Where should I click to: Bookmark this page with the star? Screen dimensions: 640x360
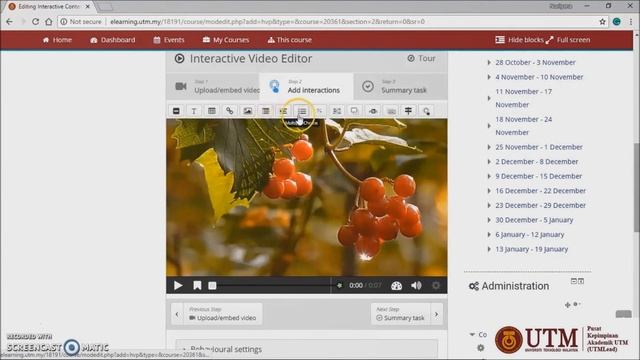point(602,22)
